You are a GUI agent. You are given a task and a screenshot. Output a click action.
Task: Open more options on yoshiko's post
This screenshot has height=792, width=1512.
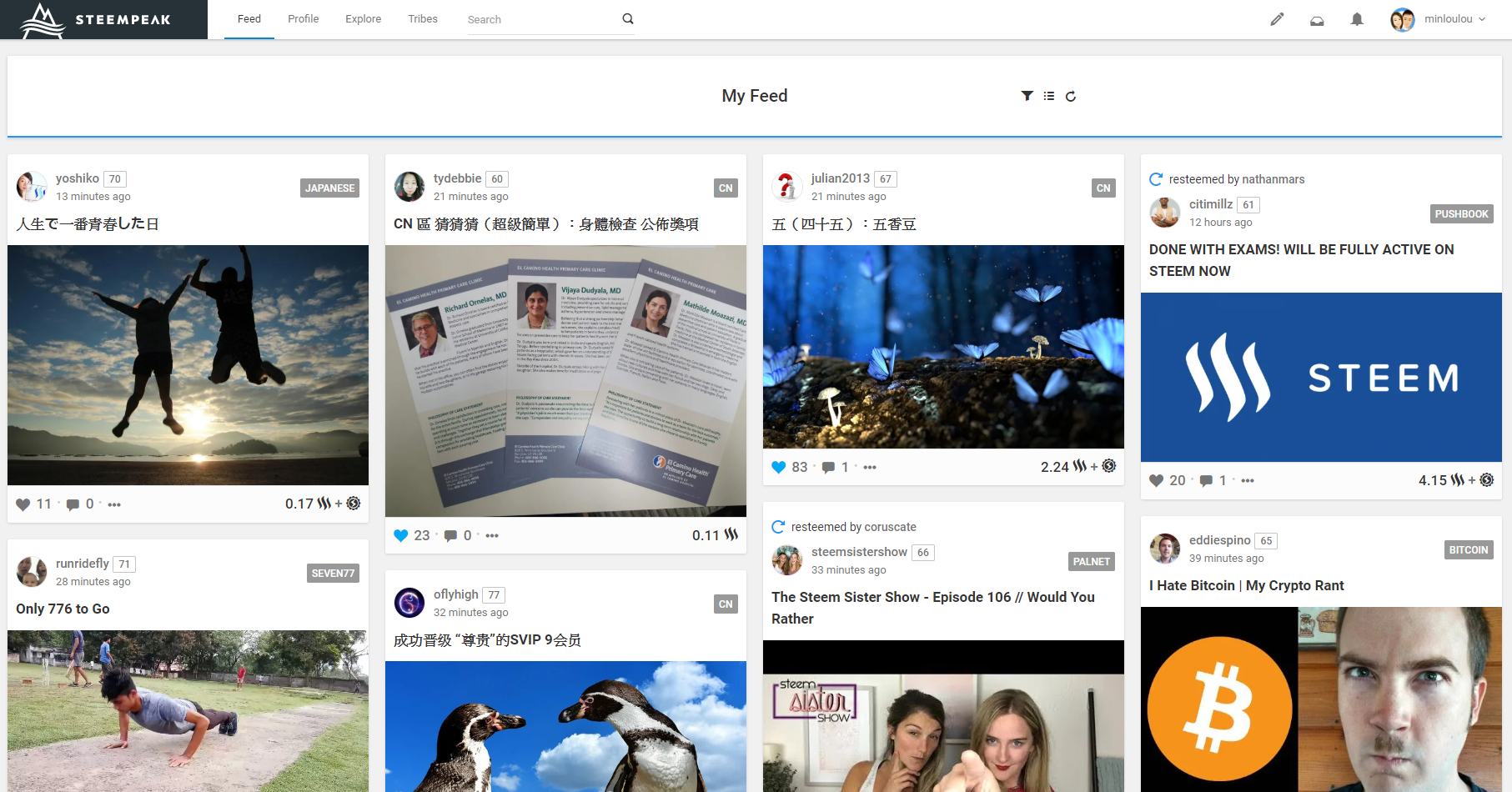114,504
